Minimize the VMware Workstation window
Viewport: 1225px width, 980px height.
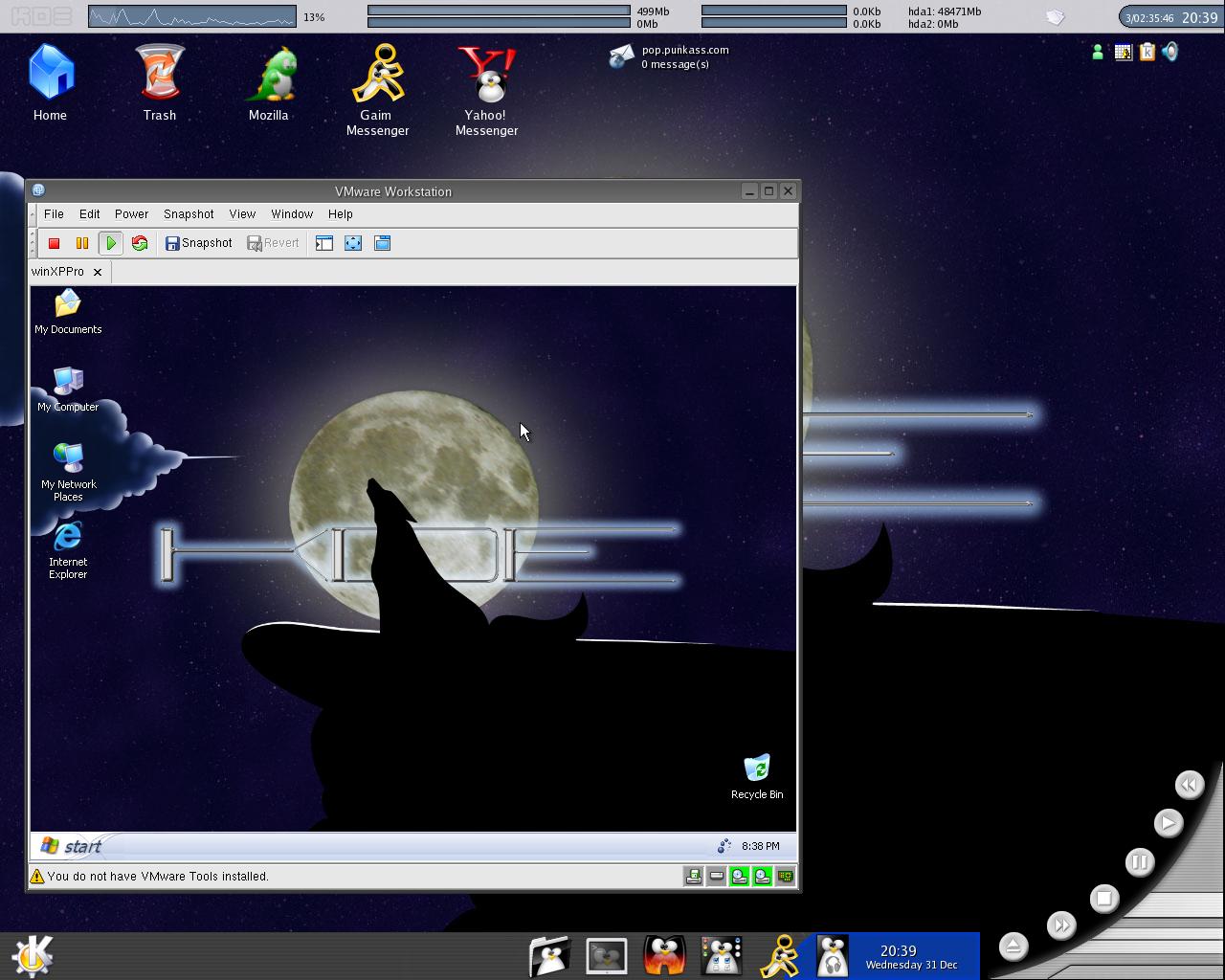click(x=749, y=191)
